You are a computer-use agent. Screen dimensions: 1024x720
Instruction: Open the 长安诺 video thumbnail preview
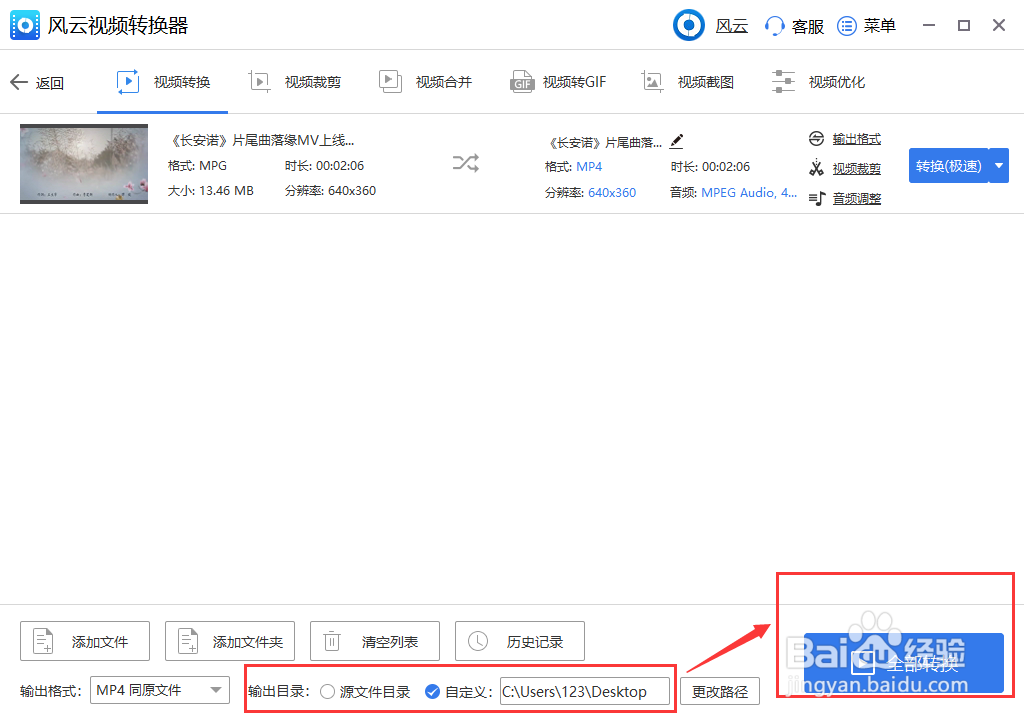click(x=84, y=164)
